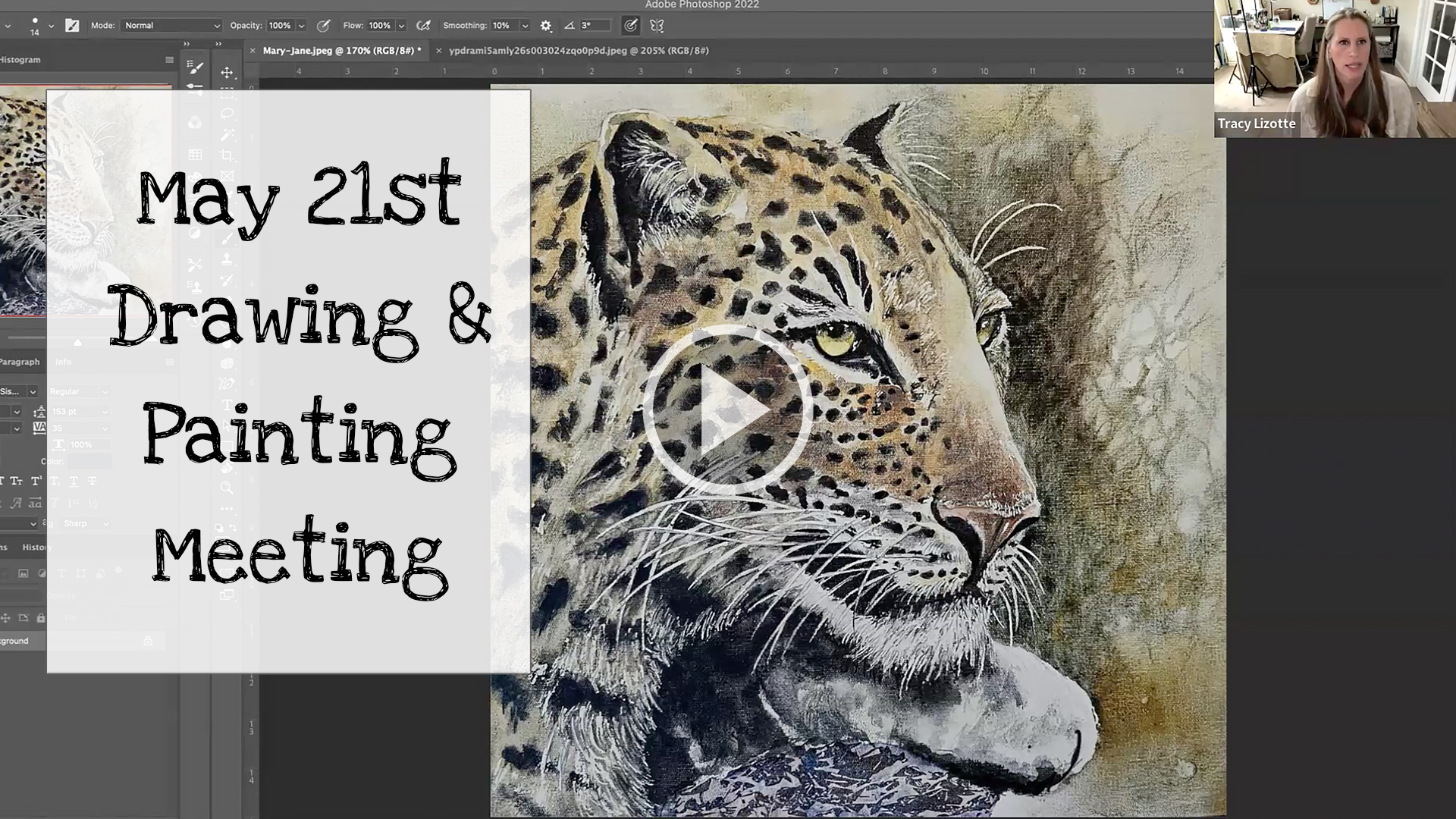Screen dimensions: 1456x819
Task: Select the Frame tool
Action: (226, 176)
